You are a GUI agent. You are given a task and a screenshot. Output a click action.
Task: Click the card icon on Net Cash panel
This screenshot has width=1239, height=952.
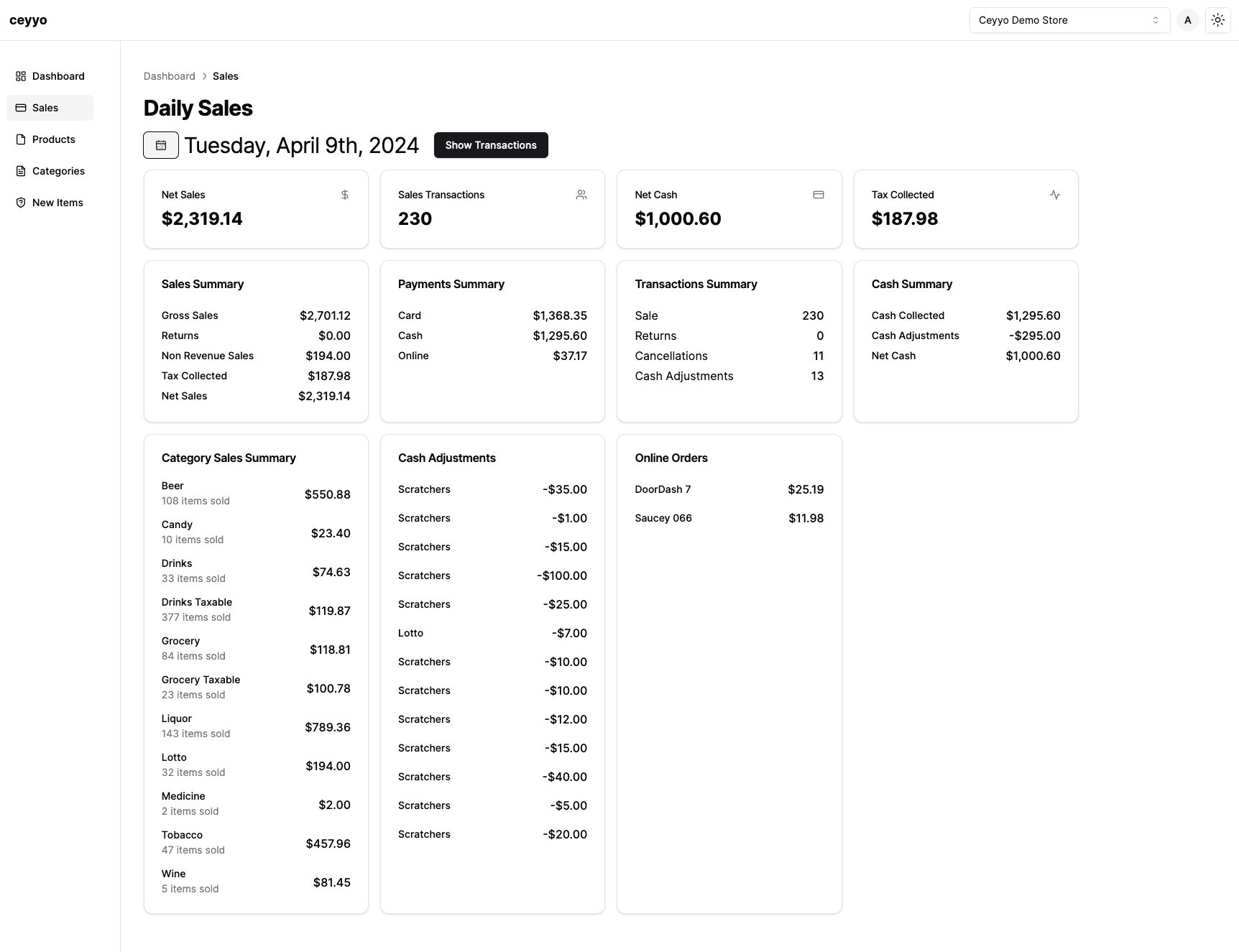click(x=819, y=194)
